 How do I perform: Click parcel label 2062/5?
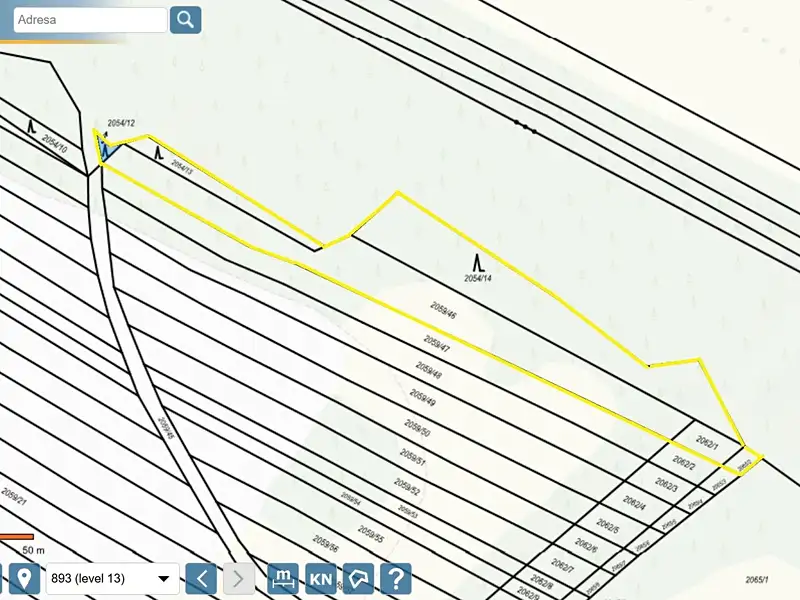coord(607,526)
